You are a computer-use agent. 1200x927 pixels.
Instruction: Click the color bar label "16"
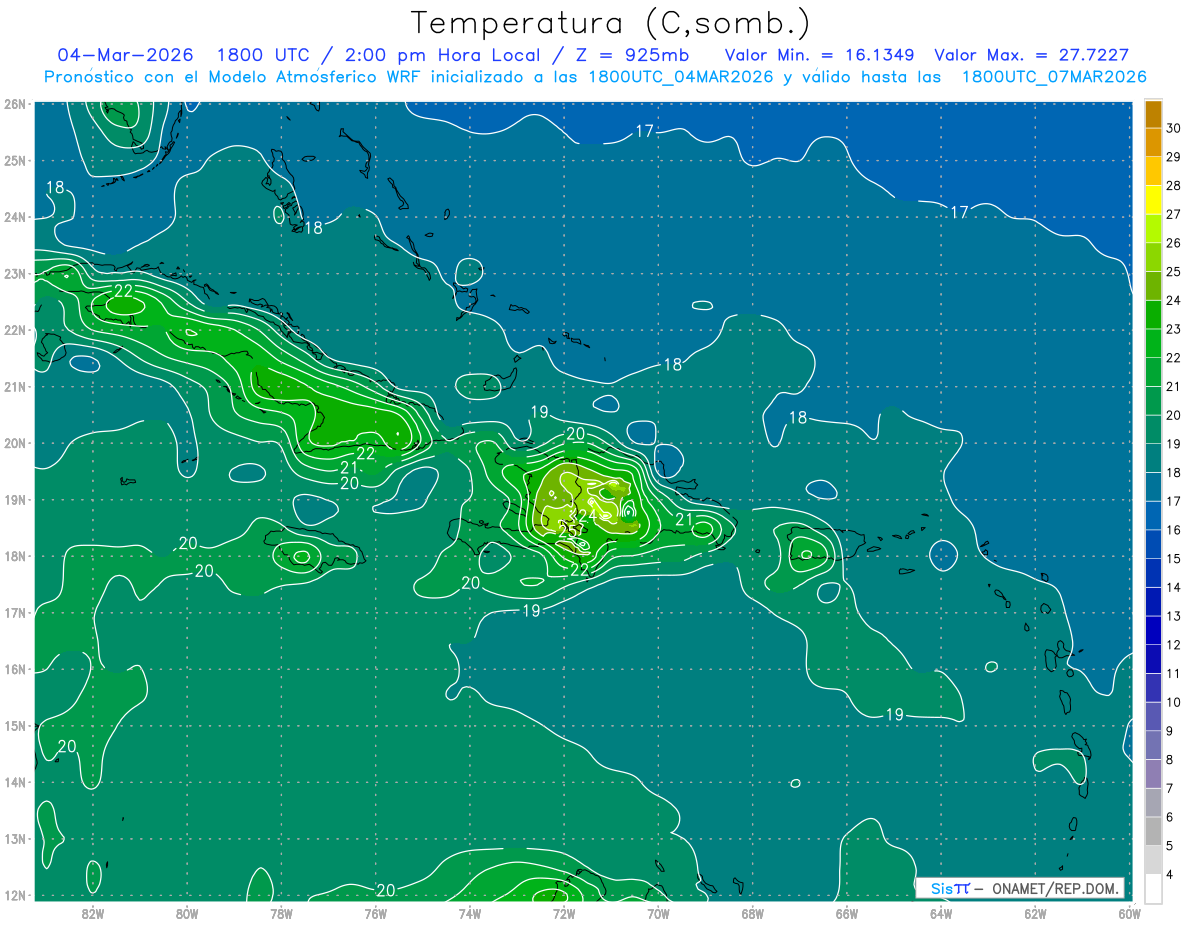click(1174, 529)
